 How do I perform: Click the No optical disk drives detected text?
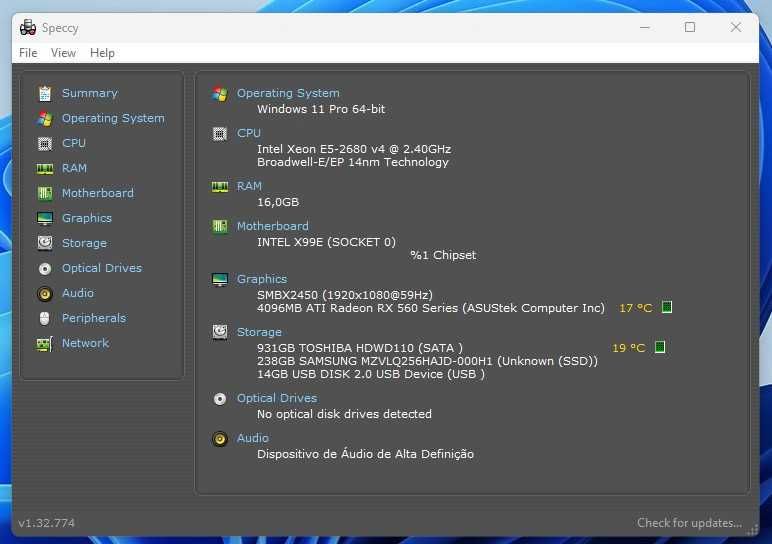pyautogui.click(x=344, y=414)
